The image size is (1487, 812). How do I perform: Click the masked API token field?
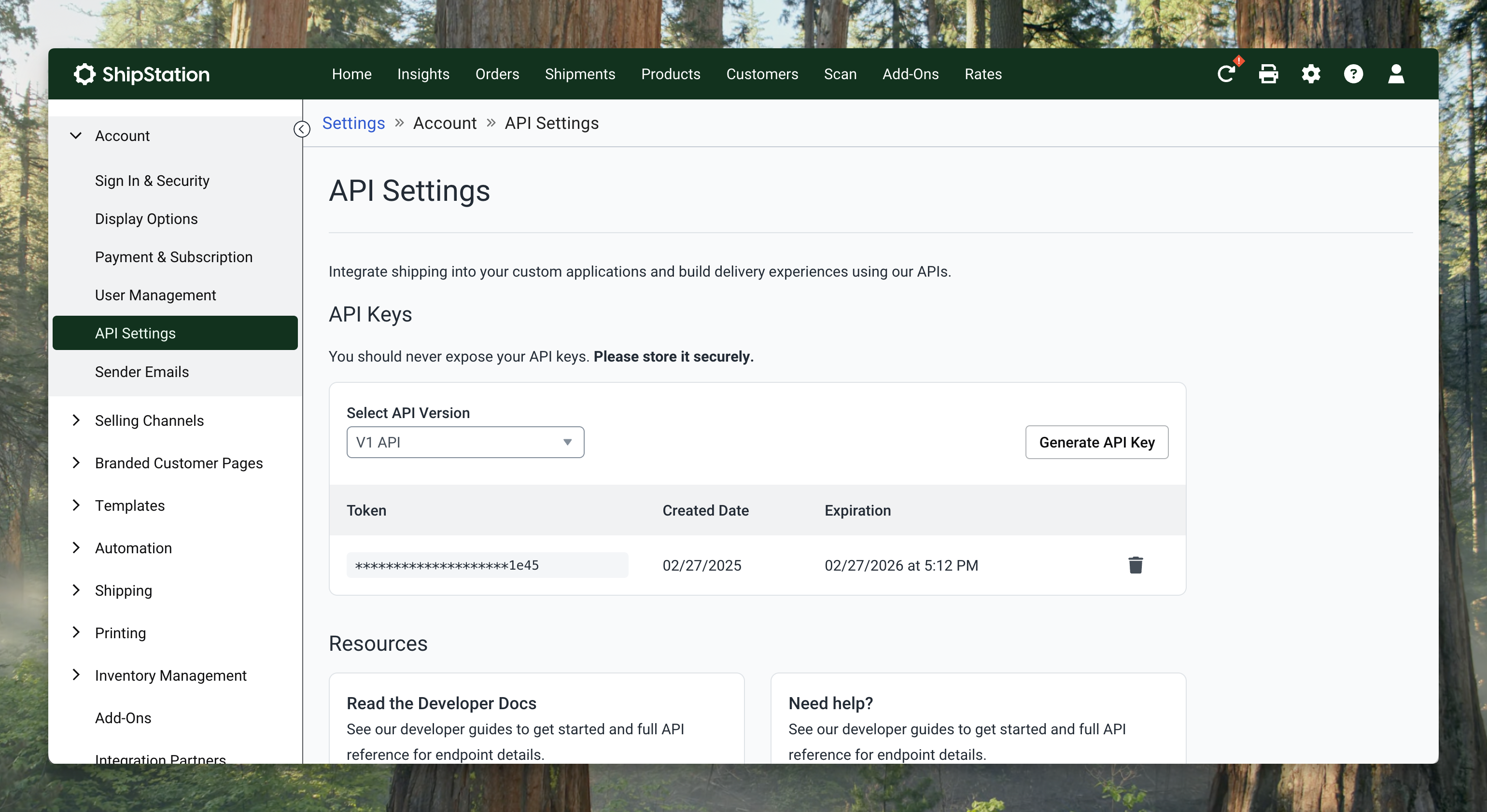pos(487,565)
